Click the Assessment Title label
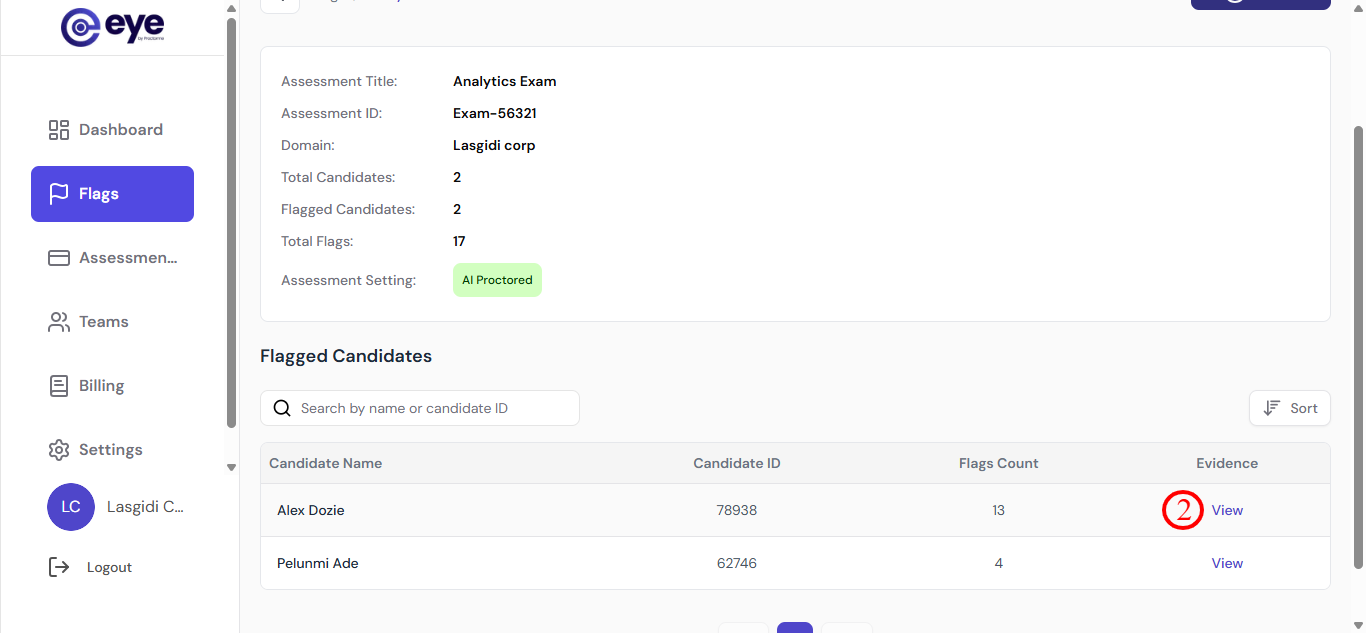 click(339, 81)
